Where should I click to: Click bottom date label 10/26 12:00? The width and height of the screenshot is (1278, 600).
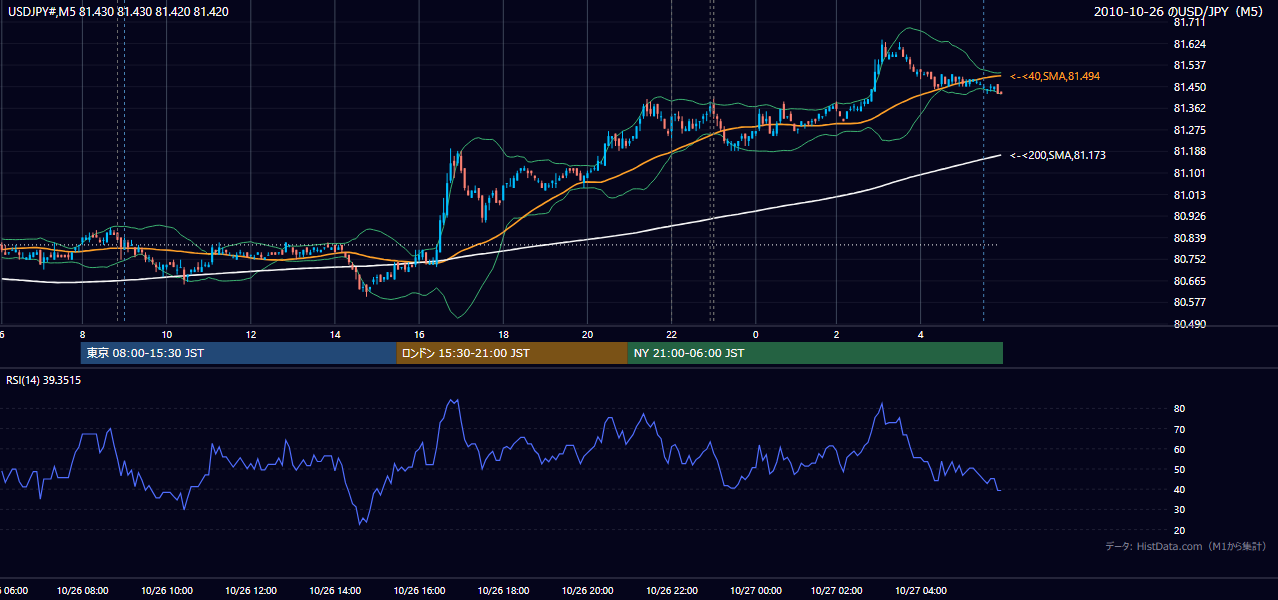click(251, 590)
